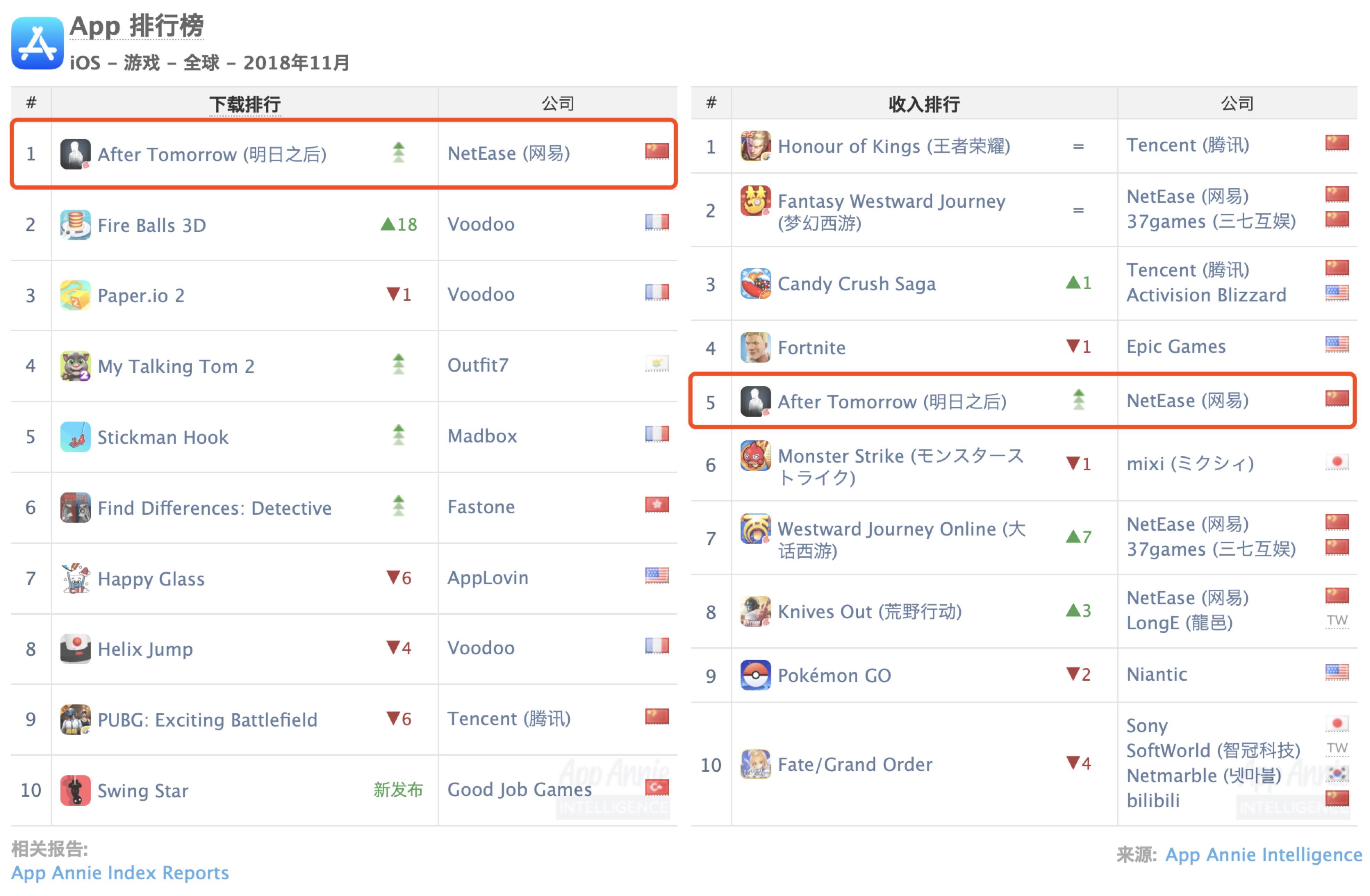Open the Outfit7 company link

tap(478, 365)
